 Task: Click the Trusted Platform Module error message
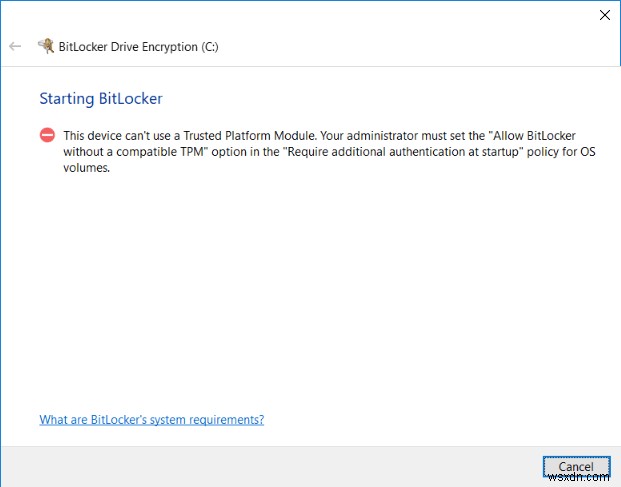click(x=329, y=152)
